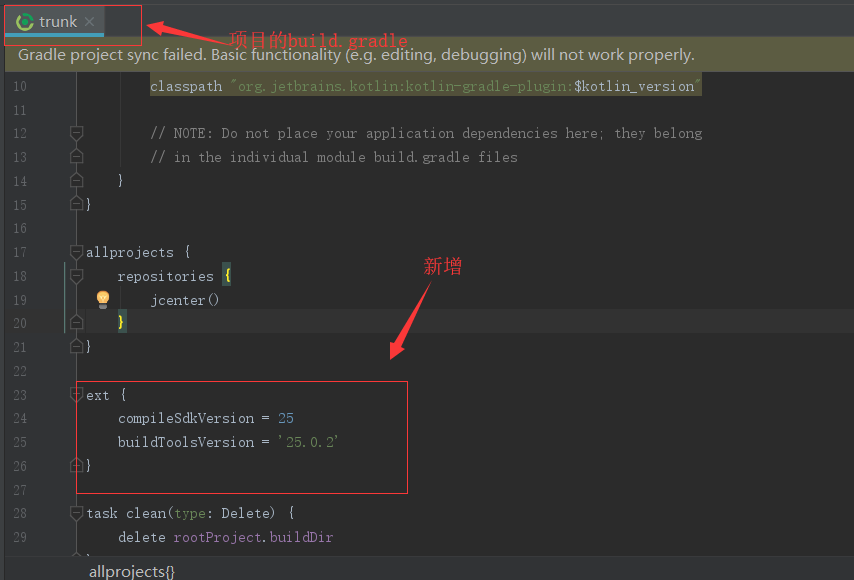Click the highlighted kotlin-gradle-plugin classpath line
The image size is (854, 580).
coord(420,86)
